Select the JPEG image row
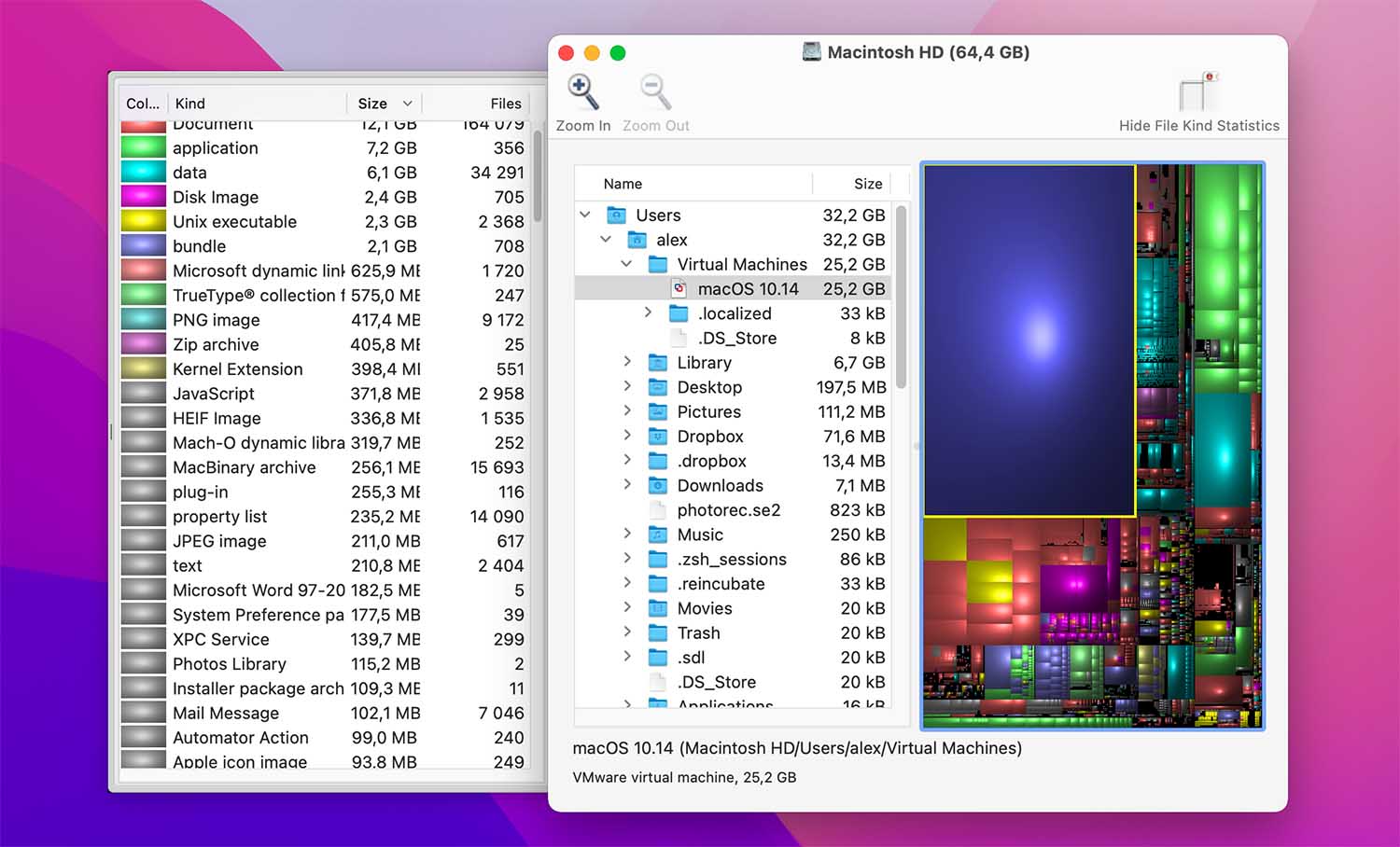Image resolution: width=1400 pixels, height=847 pixels. [x=324, y=541]
